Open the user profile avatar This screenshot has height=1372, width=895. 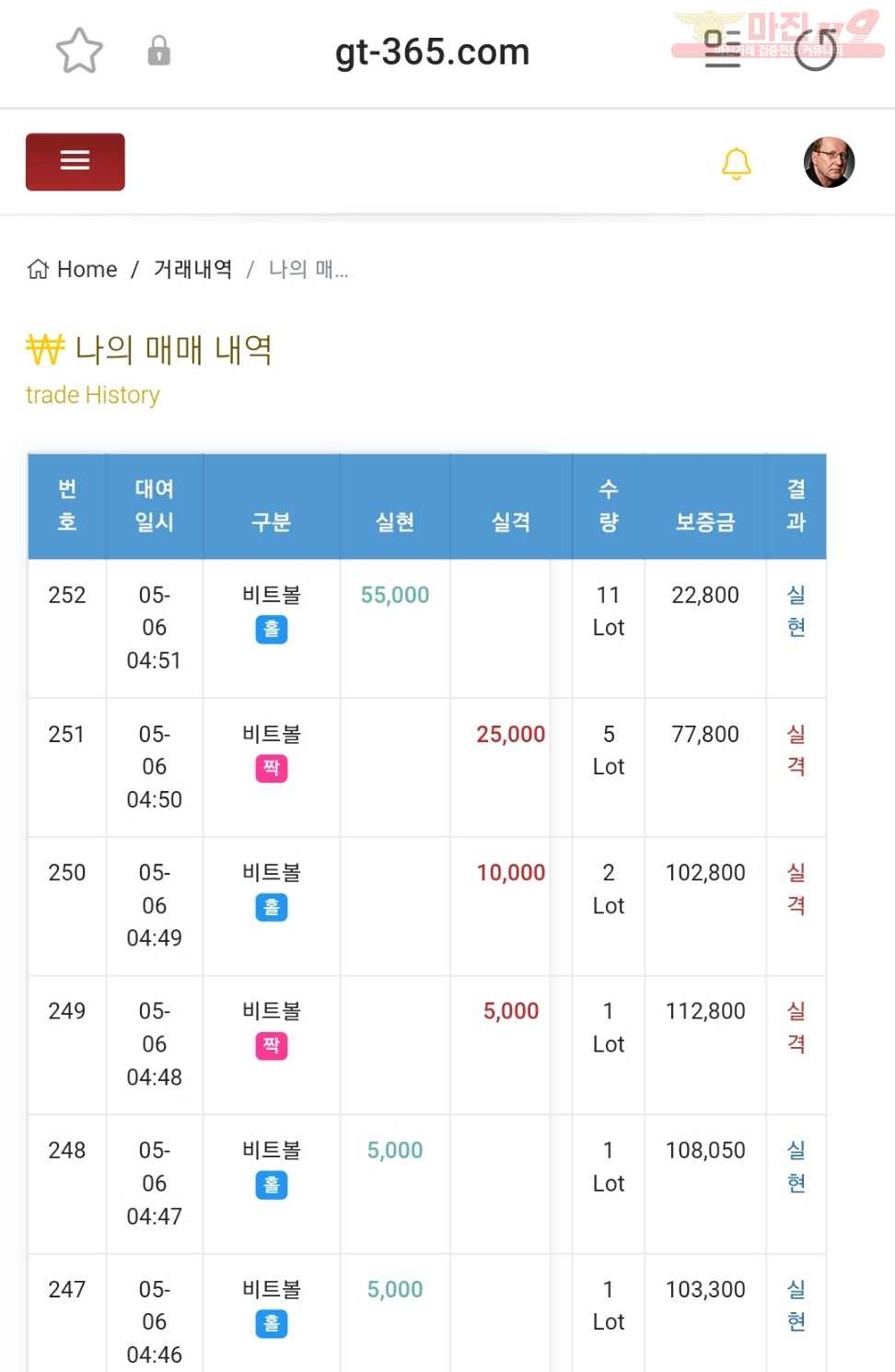pos(830,162)
